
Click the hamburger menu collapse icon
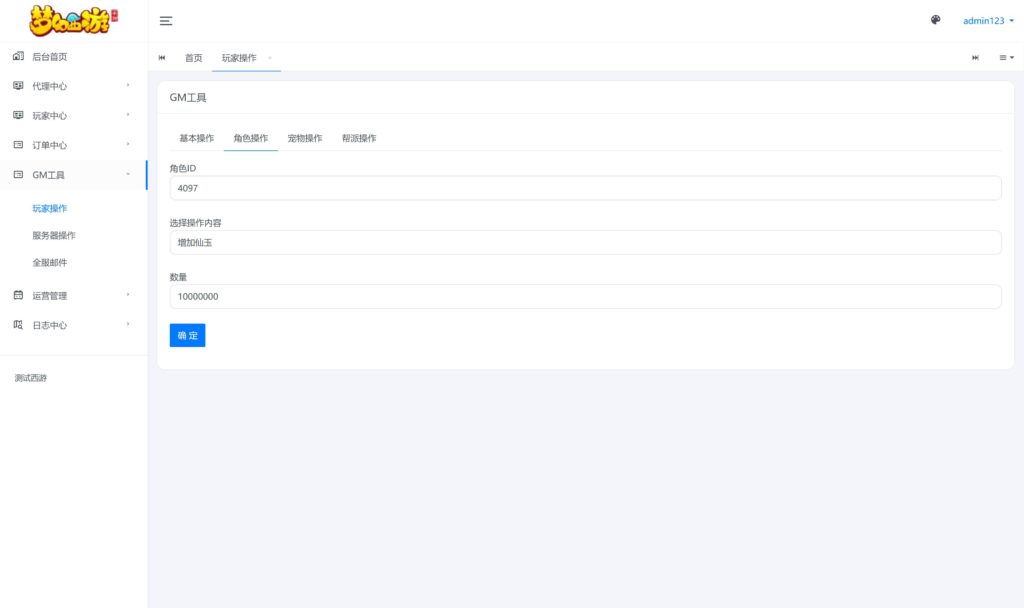[166, 20]
